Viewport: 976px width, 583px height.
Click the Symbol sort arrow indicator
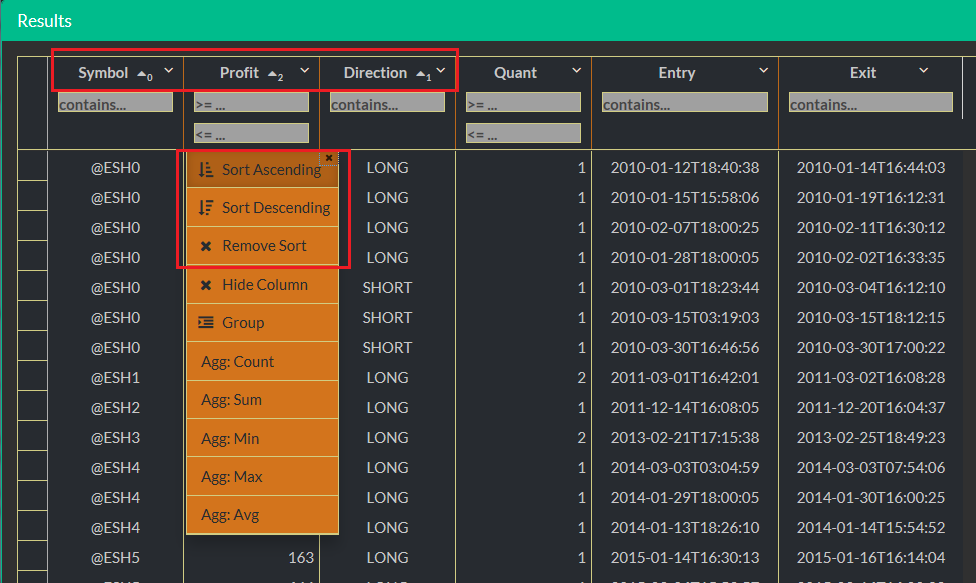click(144, 75)
